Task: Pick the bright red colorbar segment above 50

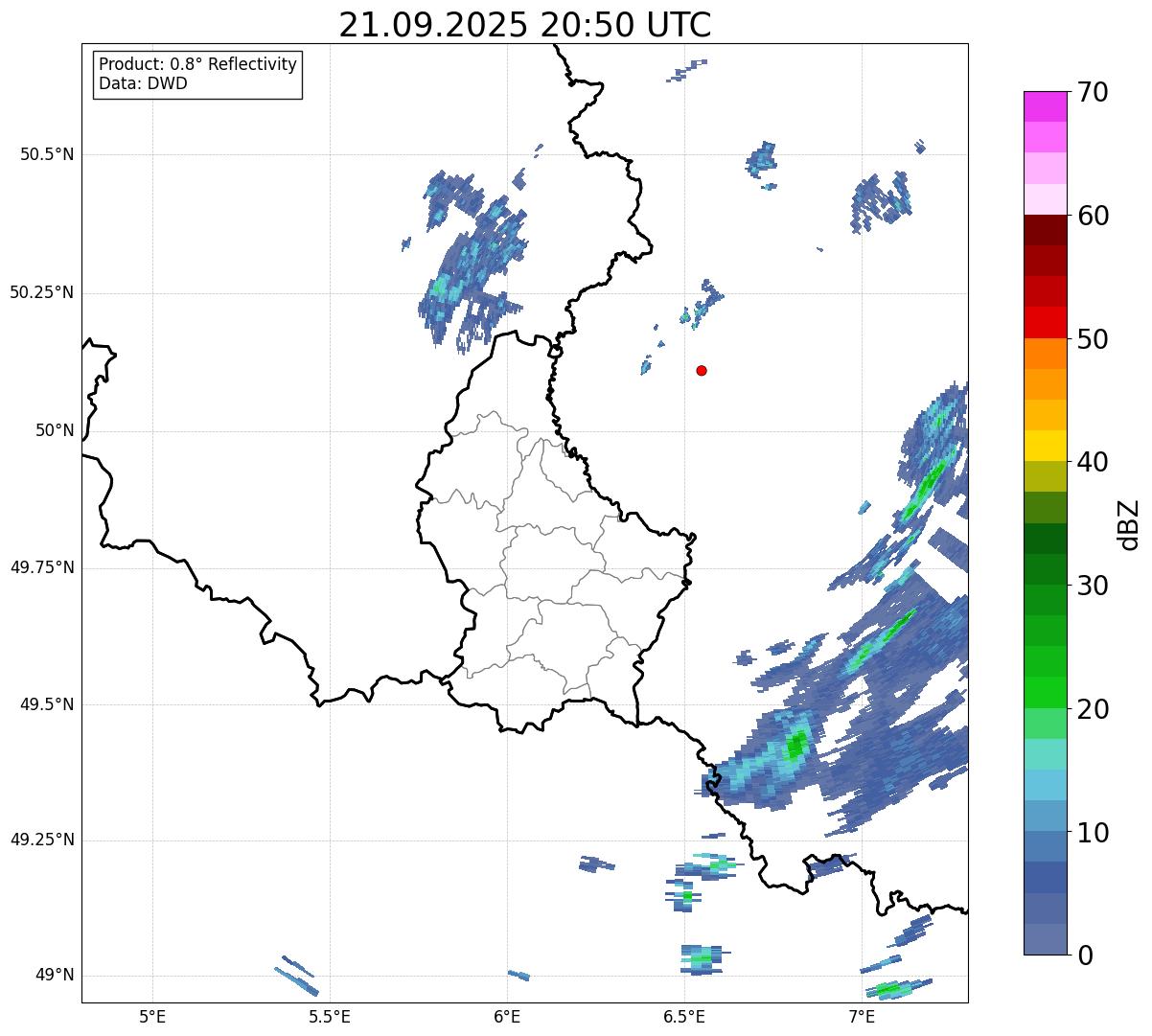Action: pyautogui.click(x=1045, y=323)
